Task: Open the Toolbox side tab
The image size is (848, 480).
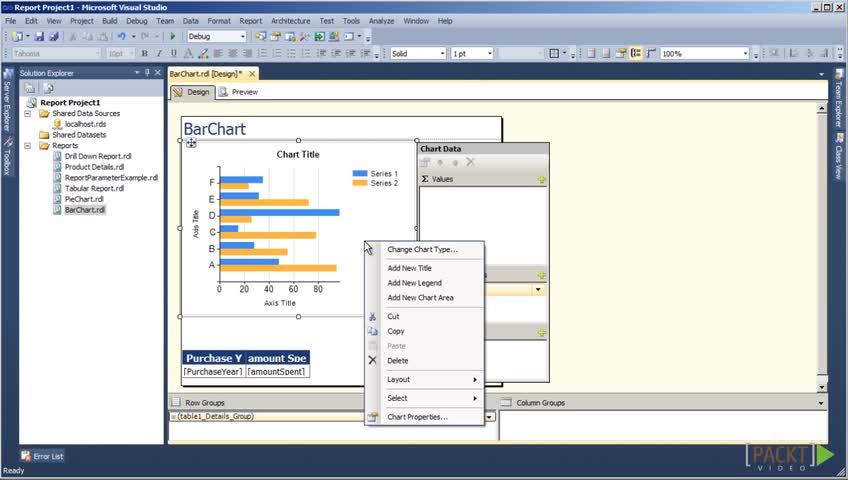Action: point(7,157)
